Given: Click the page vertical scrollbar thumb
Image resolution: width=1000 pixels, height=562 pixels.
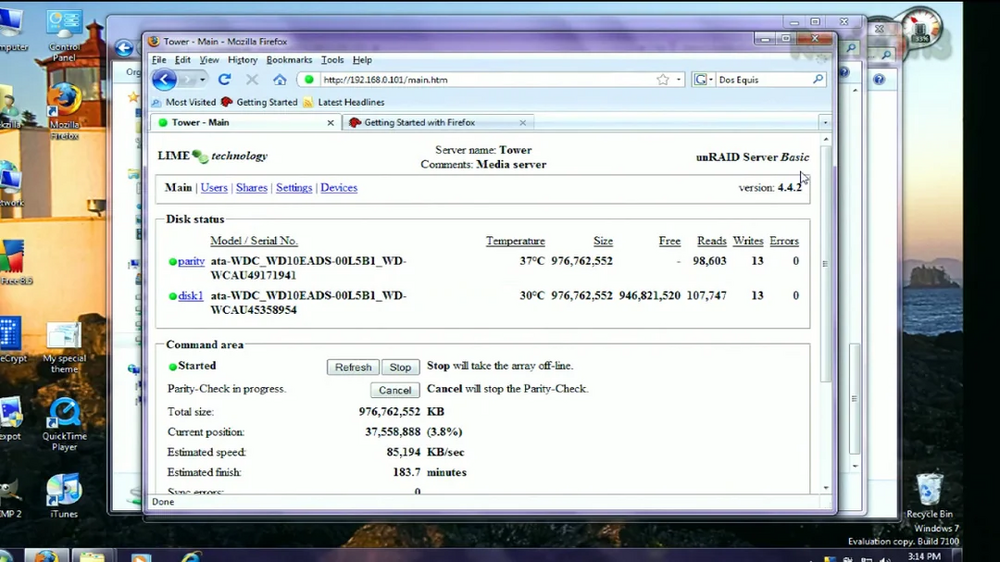Looking at the screenshot, I should (x=826, y=264).
